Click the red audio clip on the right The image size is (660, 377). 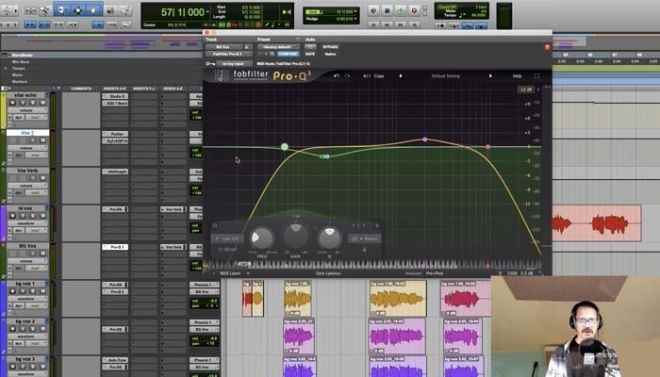[x=596, y=223]
